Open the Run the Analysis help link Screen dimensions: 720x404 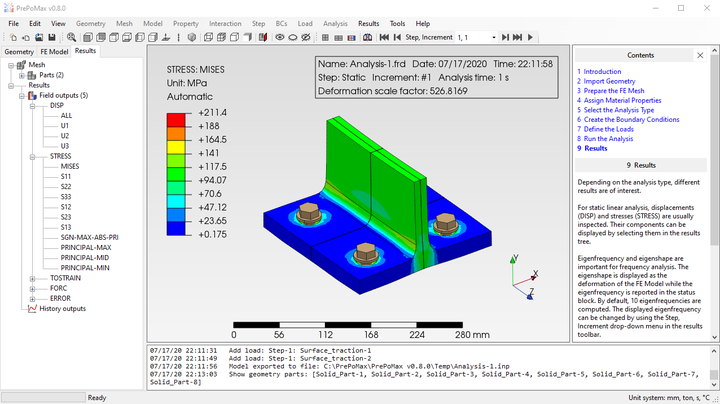pos(608,139)
